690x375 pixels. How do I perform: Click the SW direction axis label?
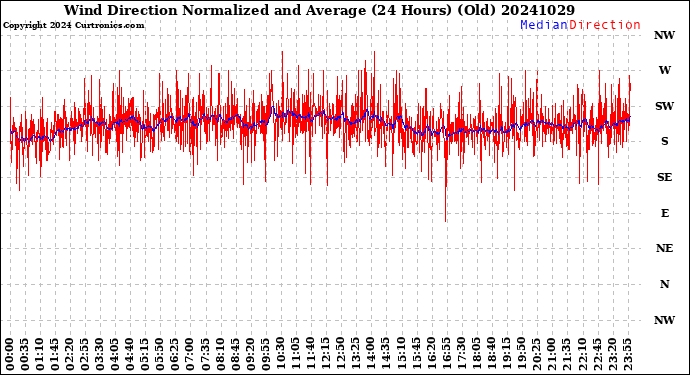pos(664,106)
